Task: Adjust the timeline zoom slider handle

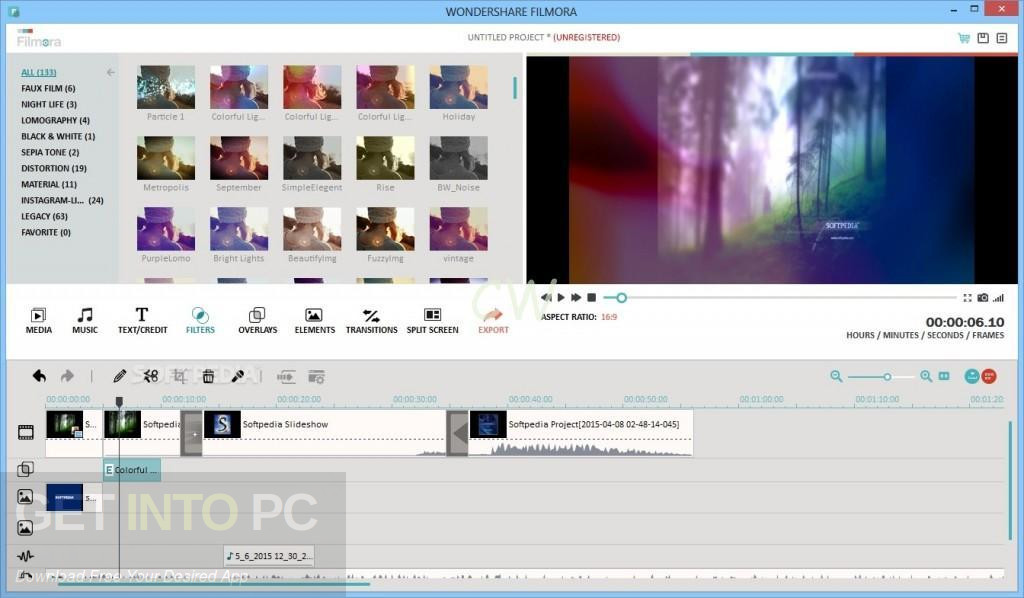Action: pos(887,377)
